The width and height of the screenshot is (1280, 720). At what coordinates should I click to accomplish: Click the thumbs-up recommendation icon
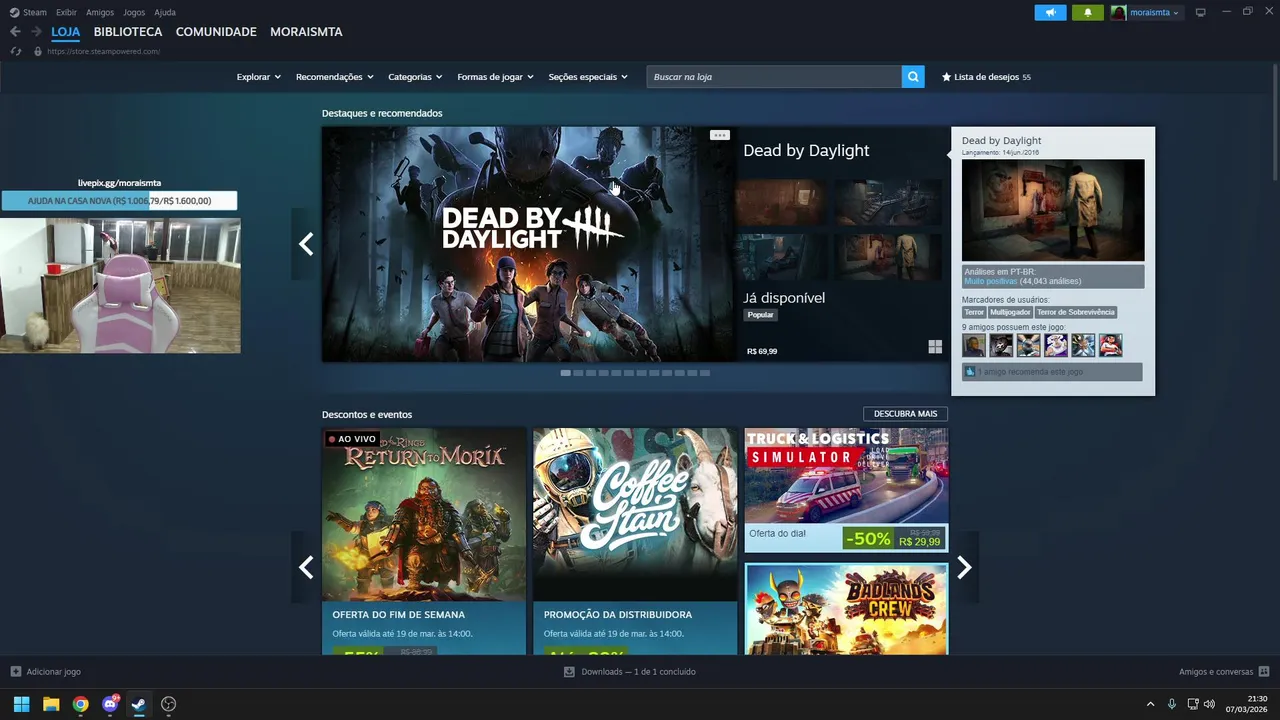point(969,372)
